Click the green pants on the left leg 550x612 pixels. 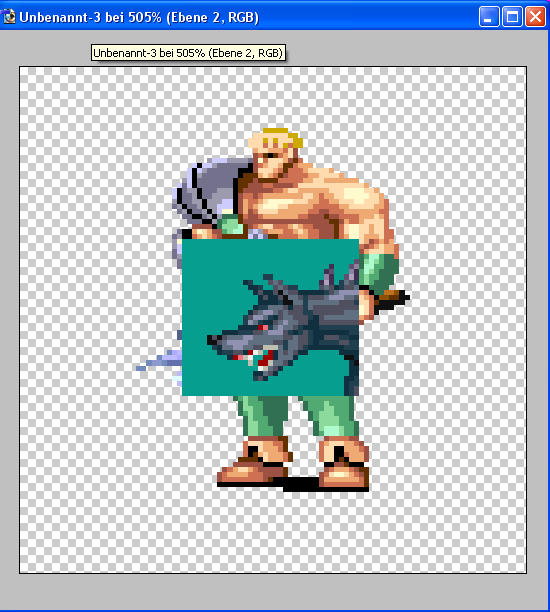(x=261, y=416)
